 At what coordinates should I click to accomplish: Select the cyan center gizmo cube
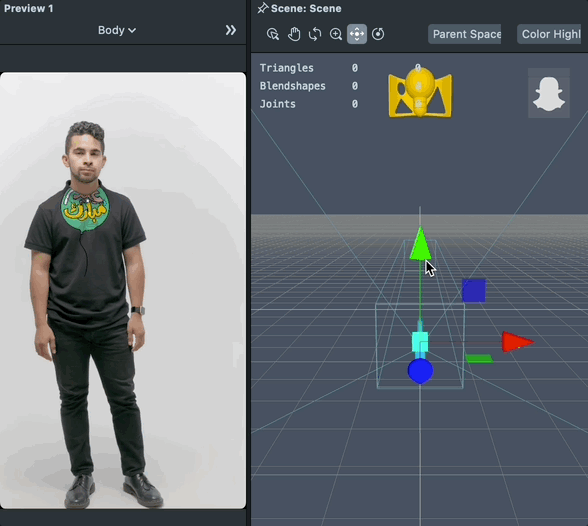tap(420, 342)
